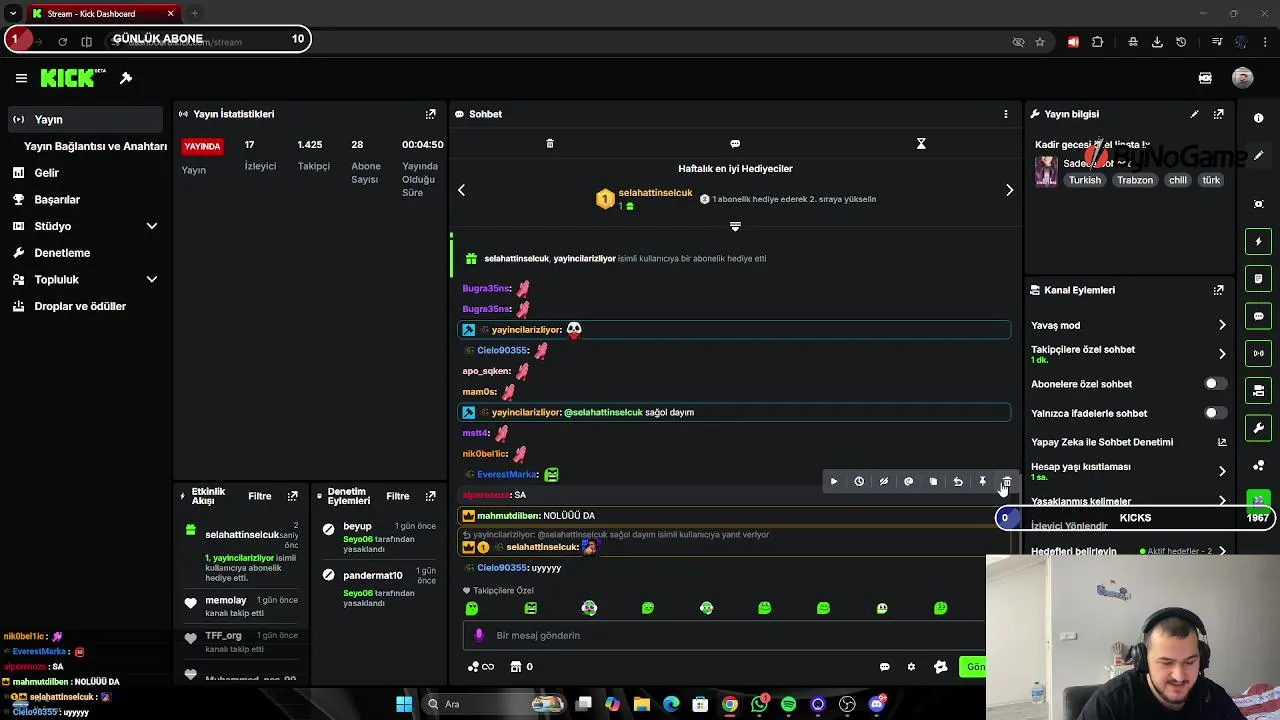Click the username selahattinselcuk in the gifter leaderboard

coord(655,192)
